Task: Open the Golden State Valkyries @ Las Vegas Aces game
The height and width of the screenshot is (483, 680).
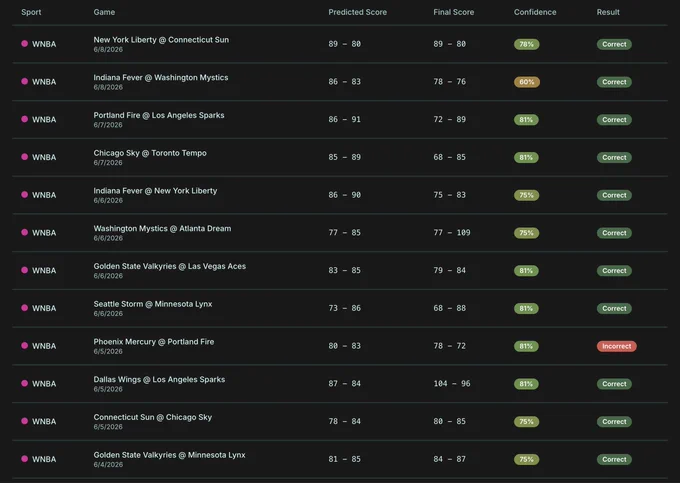Action: click(170, 266)
